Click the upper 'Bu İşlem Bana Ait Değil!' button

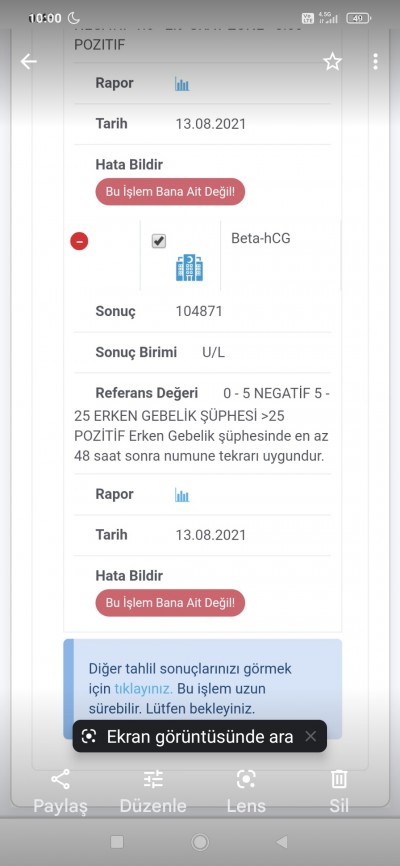[170, 192]
